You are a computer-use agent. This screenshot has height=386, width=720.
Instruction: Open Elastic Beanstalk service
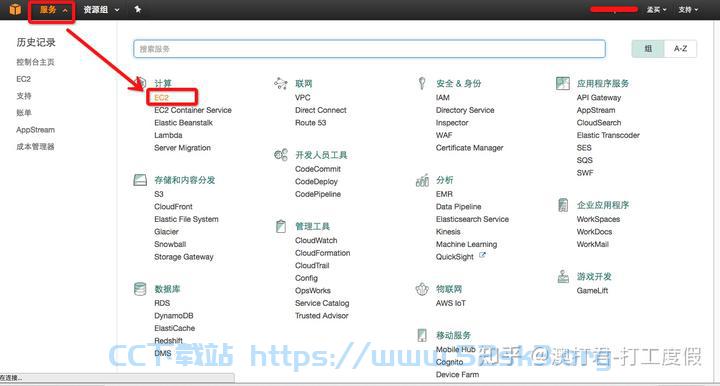[183, 123]
